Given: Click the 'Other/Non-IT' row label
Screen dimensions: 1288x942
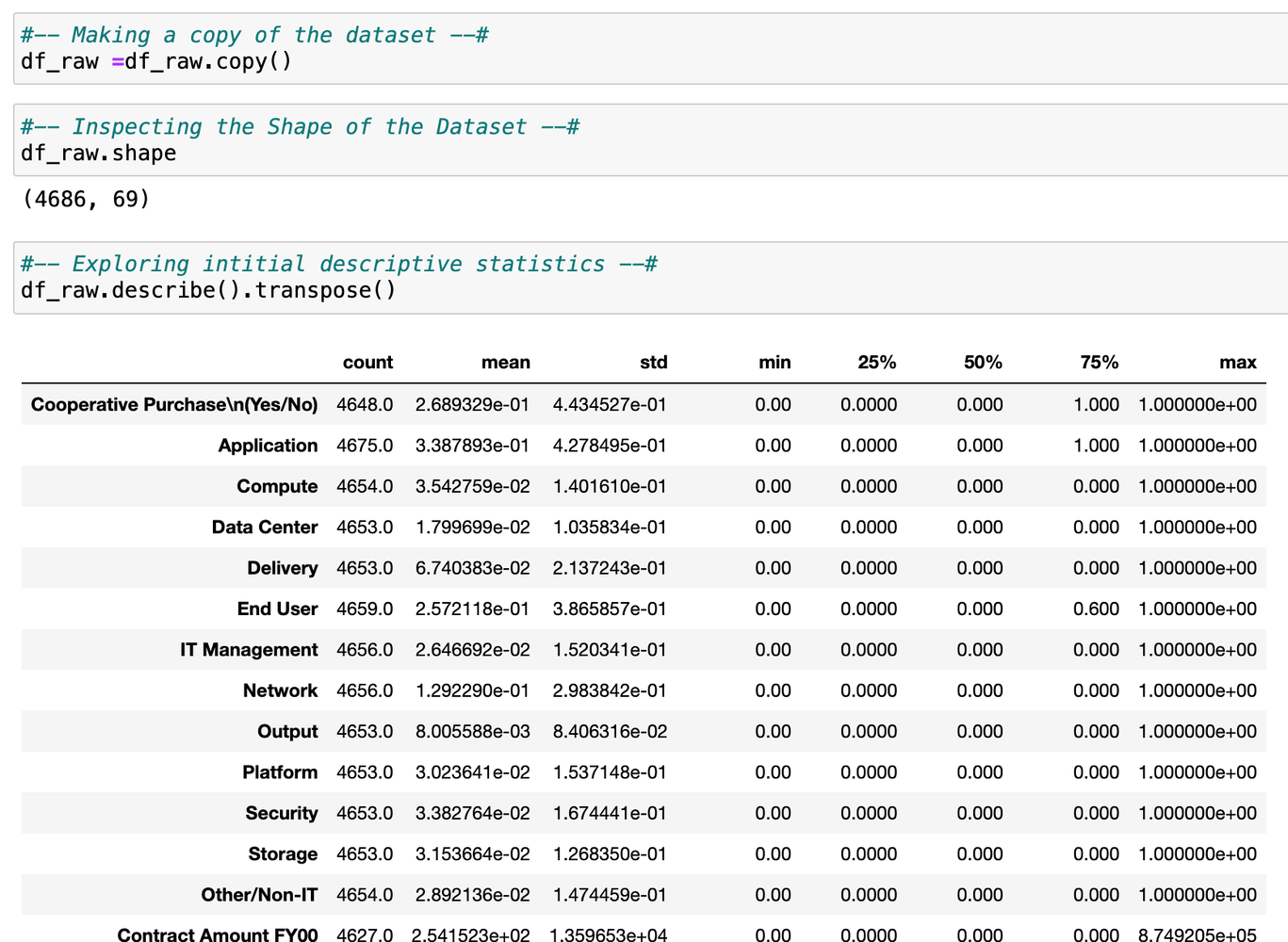Looking at the screenshot, I should point(259,895).
